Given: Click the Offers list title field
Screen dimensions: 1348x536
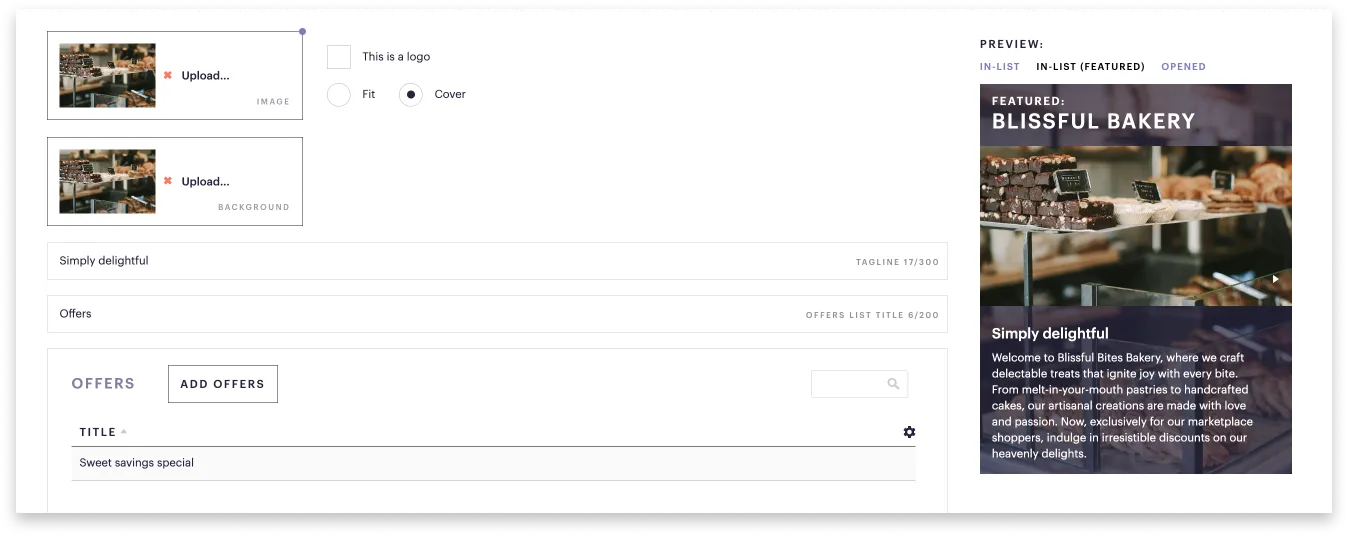Looking at the screenshot, I should (497, 314).
